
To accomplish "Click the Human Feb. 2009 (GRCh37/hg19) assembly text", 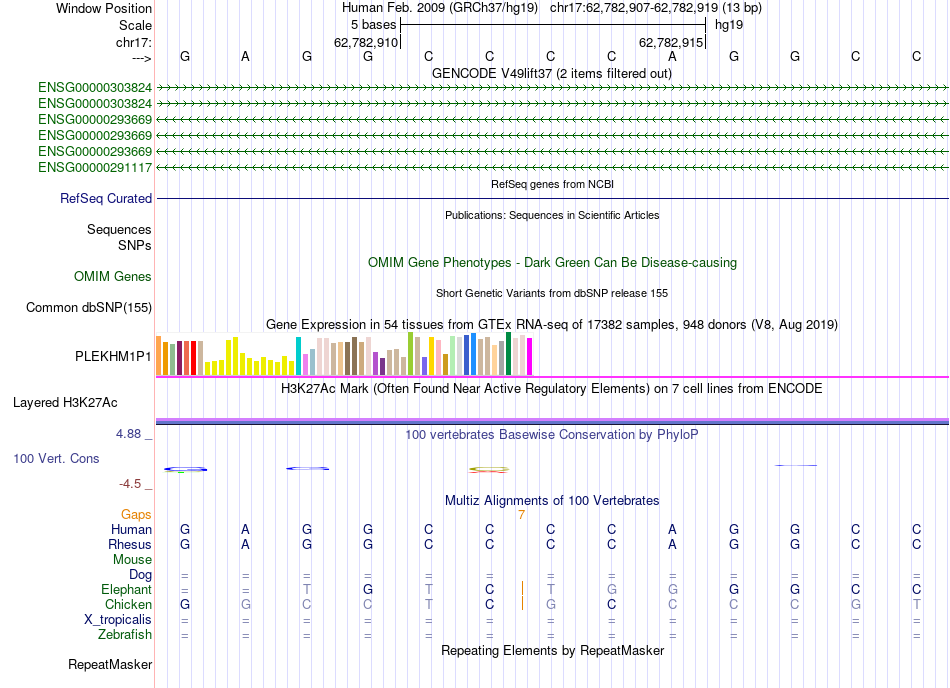I will point(439,8).
